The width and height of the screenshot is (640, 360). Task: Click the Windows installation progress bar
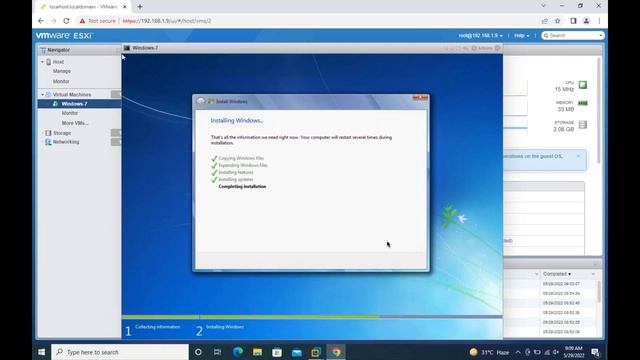point(312,317)
